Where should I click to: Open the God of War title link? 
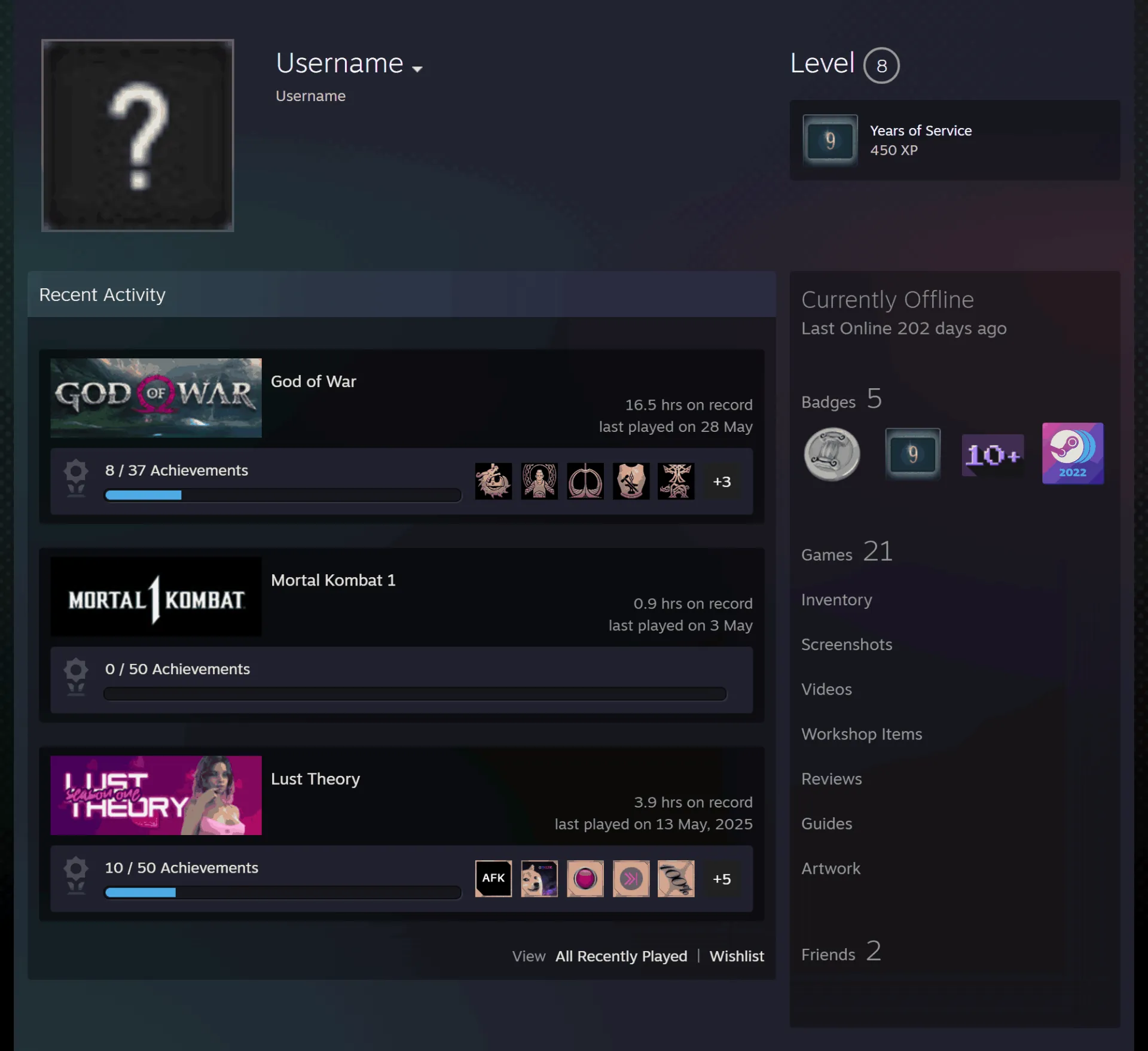[313, 382]
